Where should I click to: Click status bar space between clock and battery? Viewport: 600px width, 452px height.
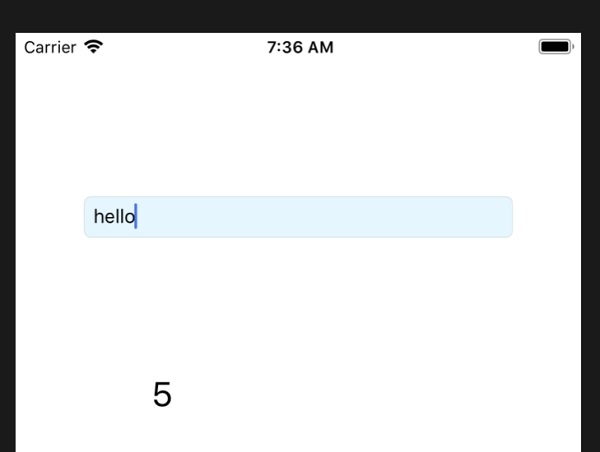pyautogui.click(x=440, y=48)
